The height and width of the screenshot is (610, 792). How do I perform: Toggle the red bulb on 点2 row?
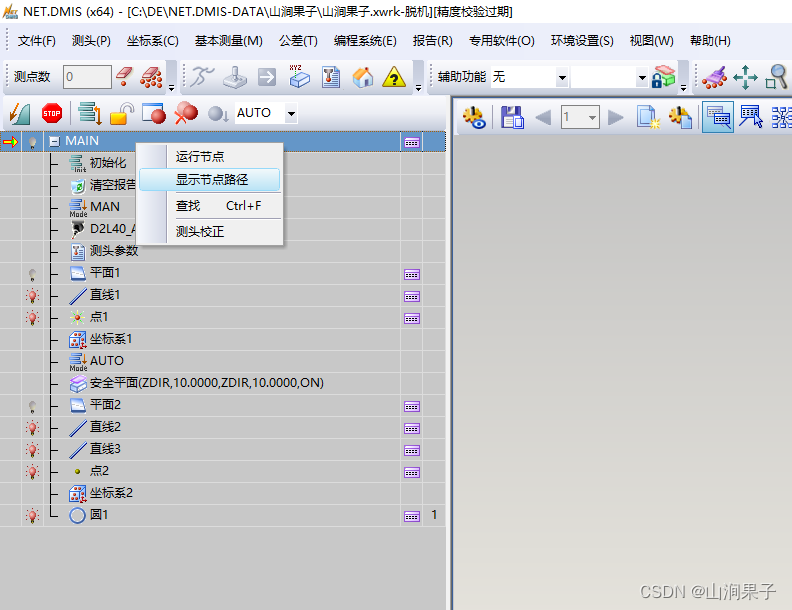click(x=32, y=472)
